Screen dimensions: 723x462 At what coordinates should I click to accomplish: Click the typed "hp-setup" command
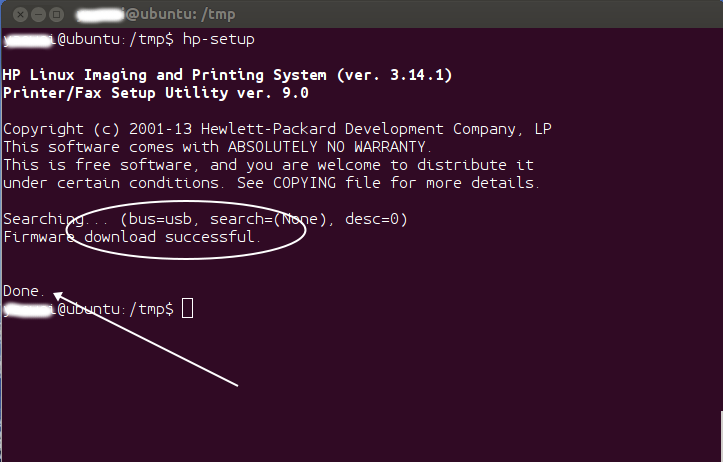(219, 40)
